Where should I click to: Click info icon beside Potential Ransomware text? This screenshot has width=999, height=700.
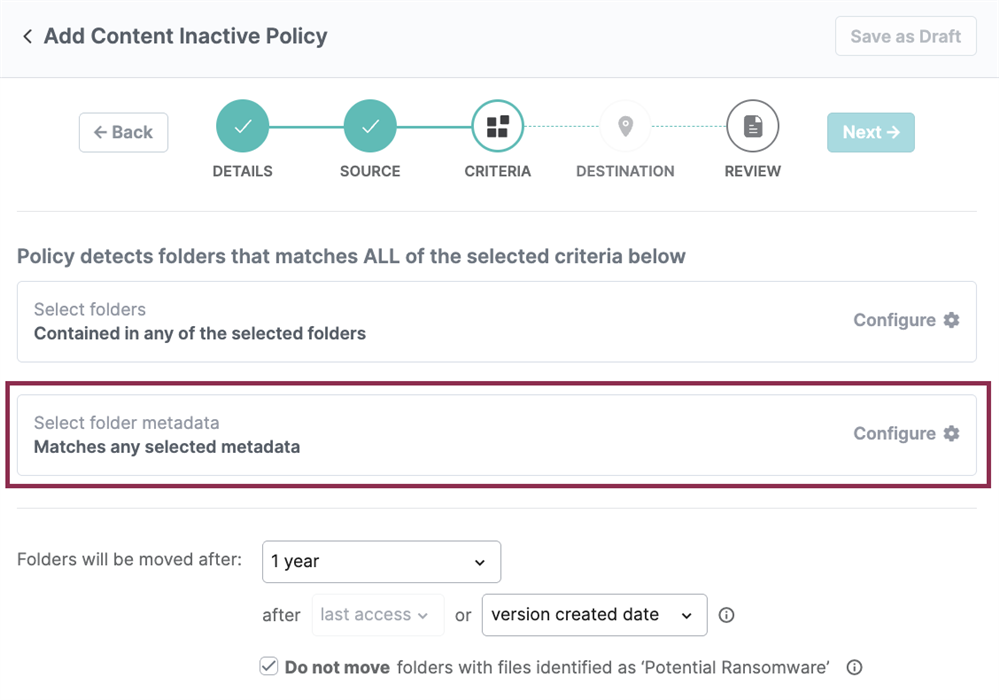[x=854, y=667]
